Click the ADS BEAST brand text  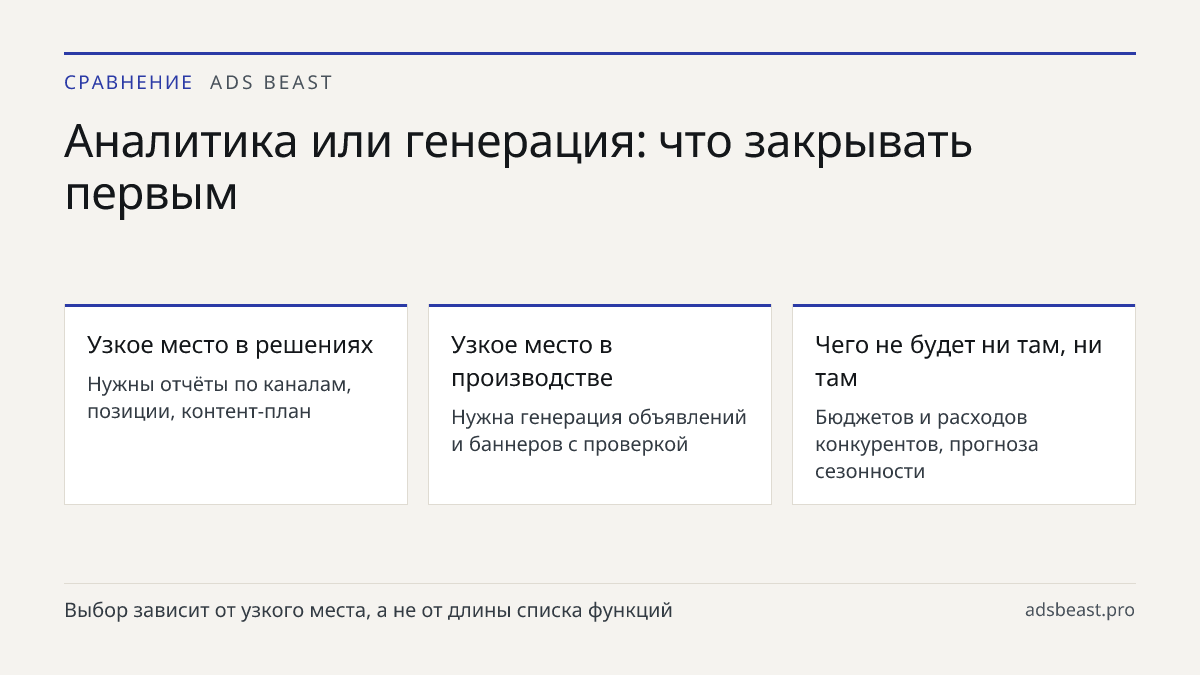coord(271,83)
